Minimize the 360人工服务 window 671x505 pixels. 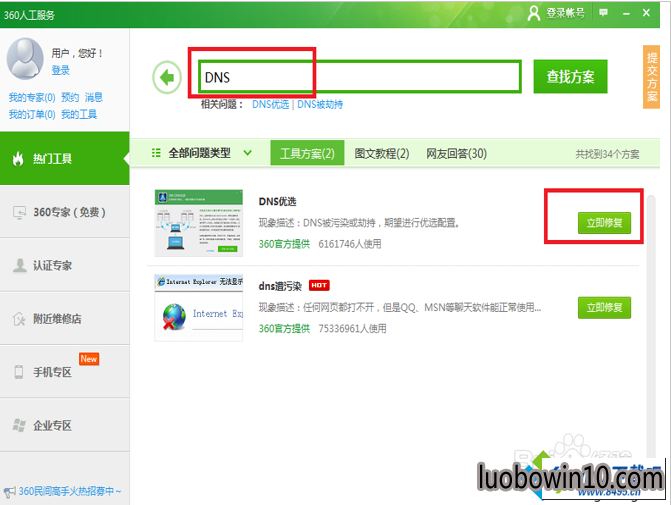pos(626,14)
